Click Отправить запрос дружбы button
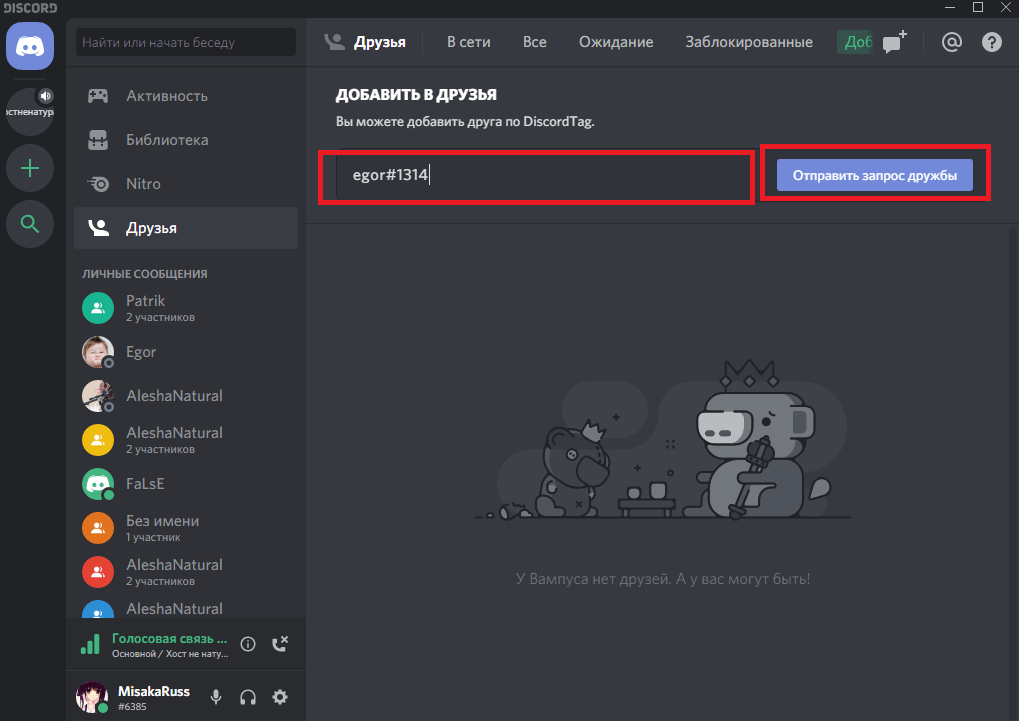1019x721 pixels. [874, 176]
